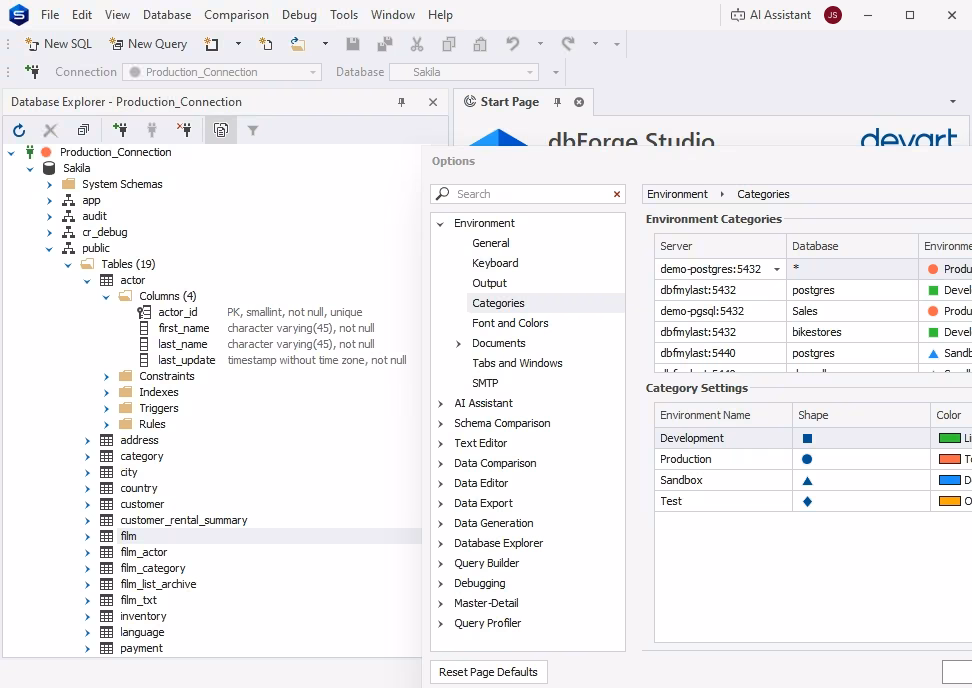972x688 pixels.
Task: Select the Keyboard options page
Action: click(495, 263)
